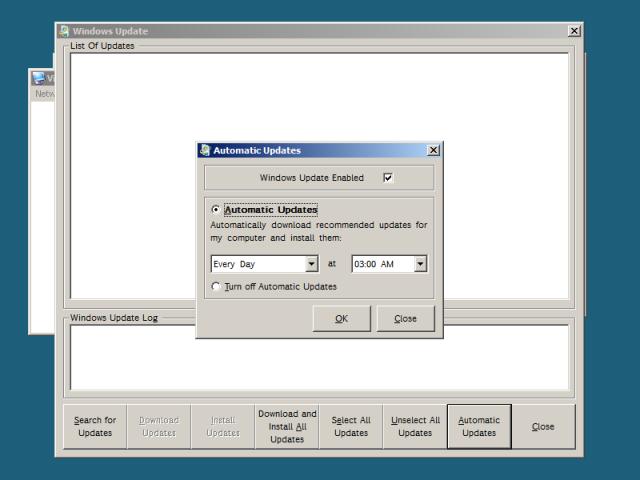Click inside the Windows Update Log box

point(319,358)
